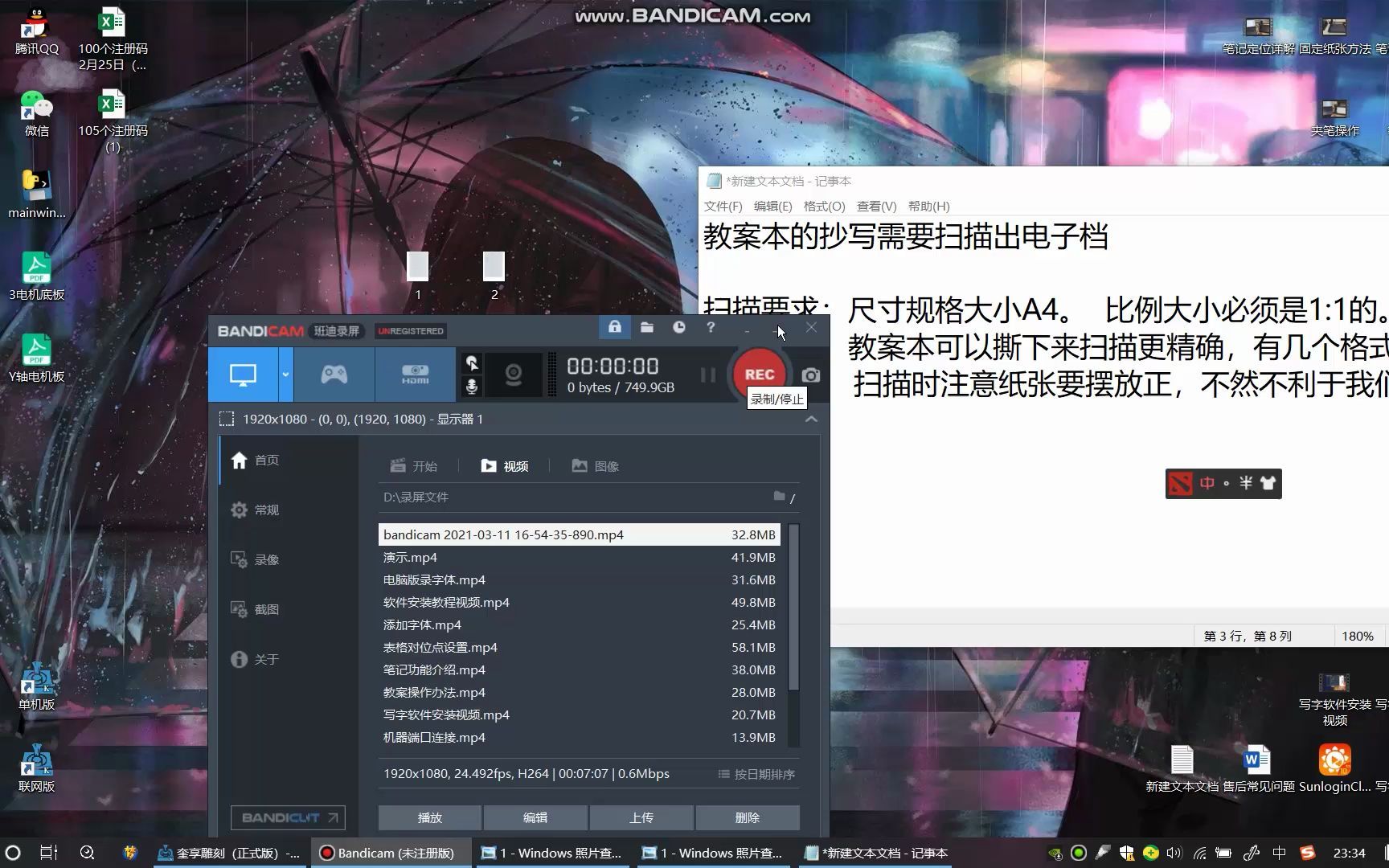Open 微信 desktop icon
The height and width of the screenshot is (868, 1389).
[36, 113]
